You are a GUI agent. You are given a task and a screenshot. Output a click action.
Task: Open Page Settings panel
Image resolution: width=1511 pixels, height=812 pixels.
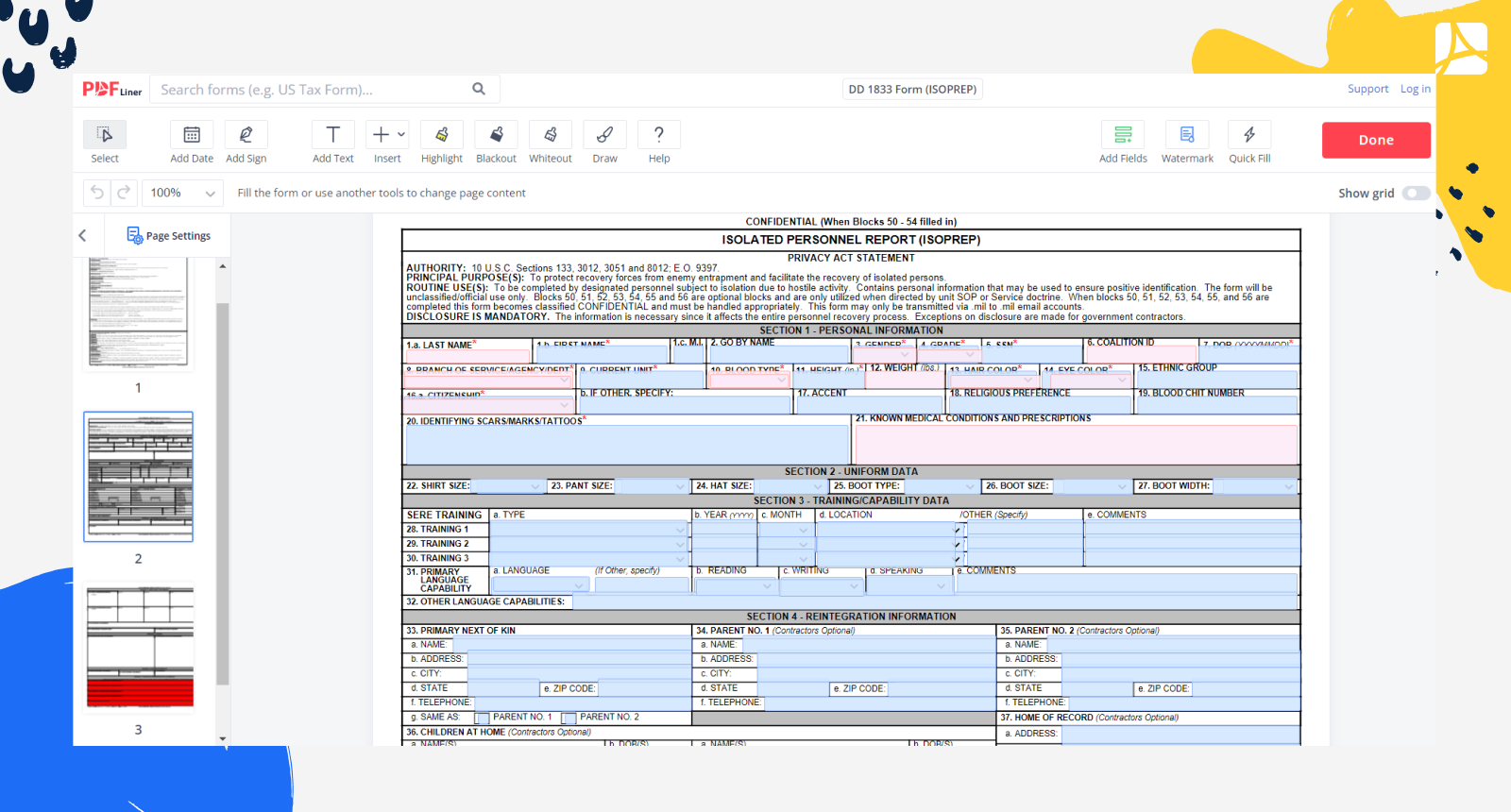click(169, 236)
